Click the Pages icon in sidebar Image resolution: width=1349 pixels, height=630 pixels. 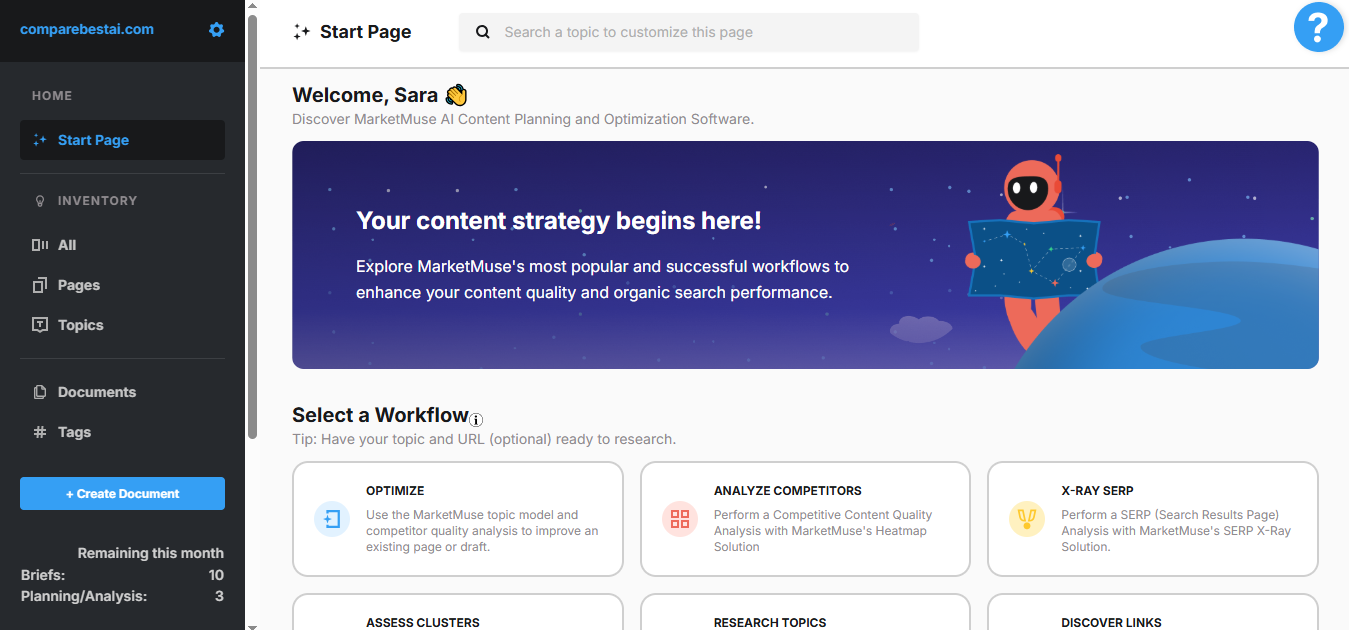pos(40,285)
